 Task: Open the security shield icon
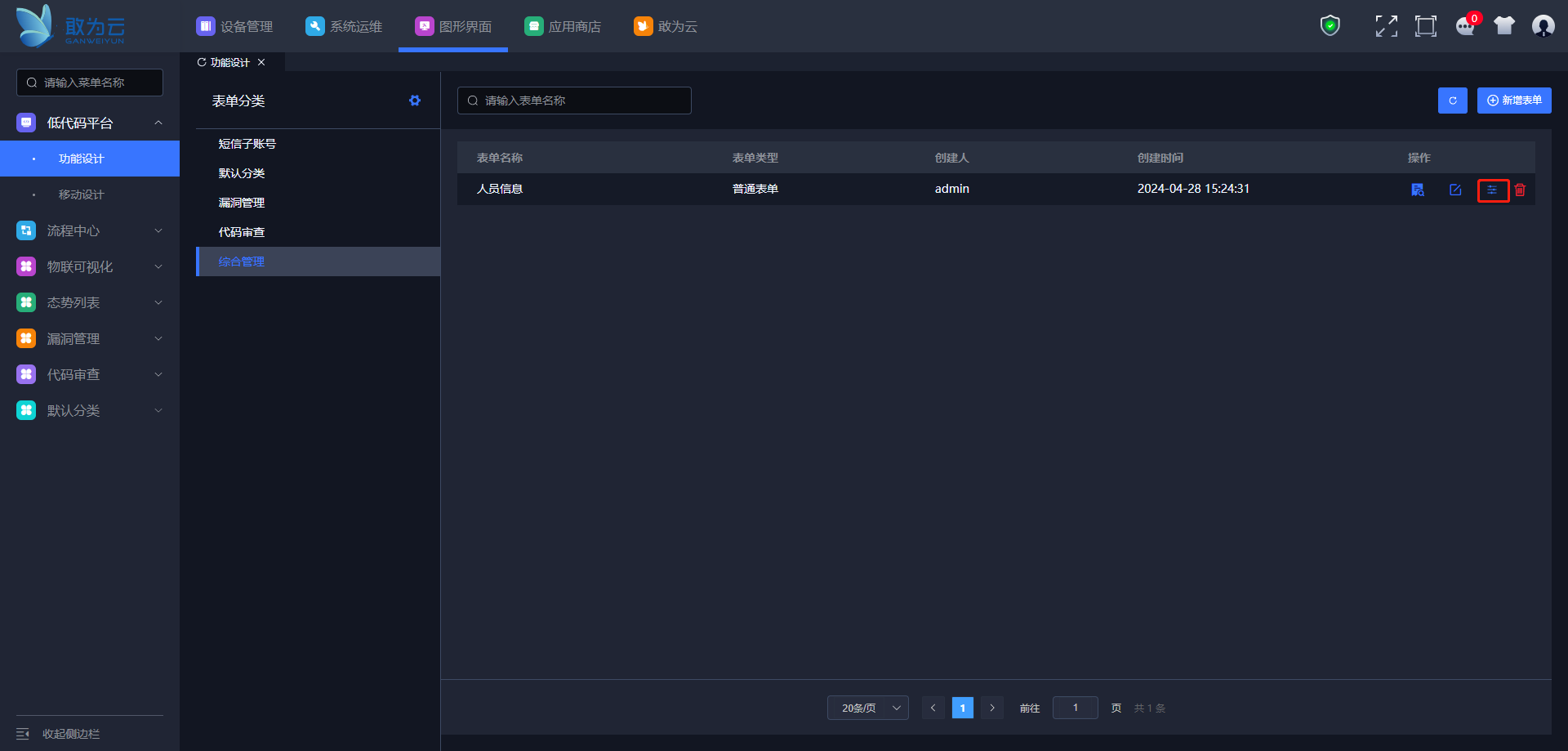(1330, 26)
